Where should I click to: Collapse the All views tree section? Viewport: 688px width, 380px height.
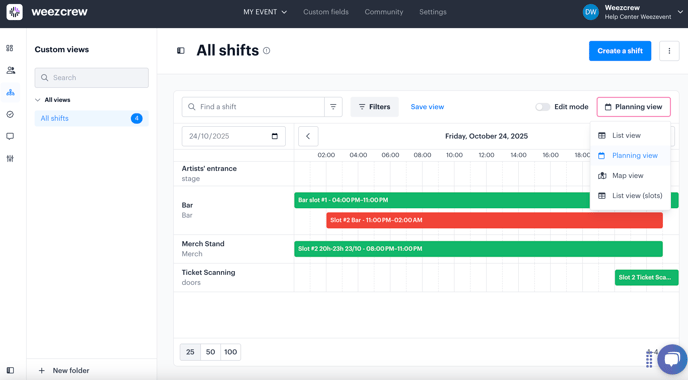38,100
